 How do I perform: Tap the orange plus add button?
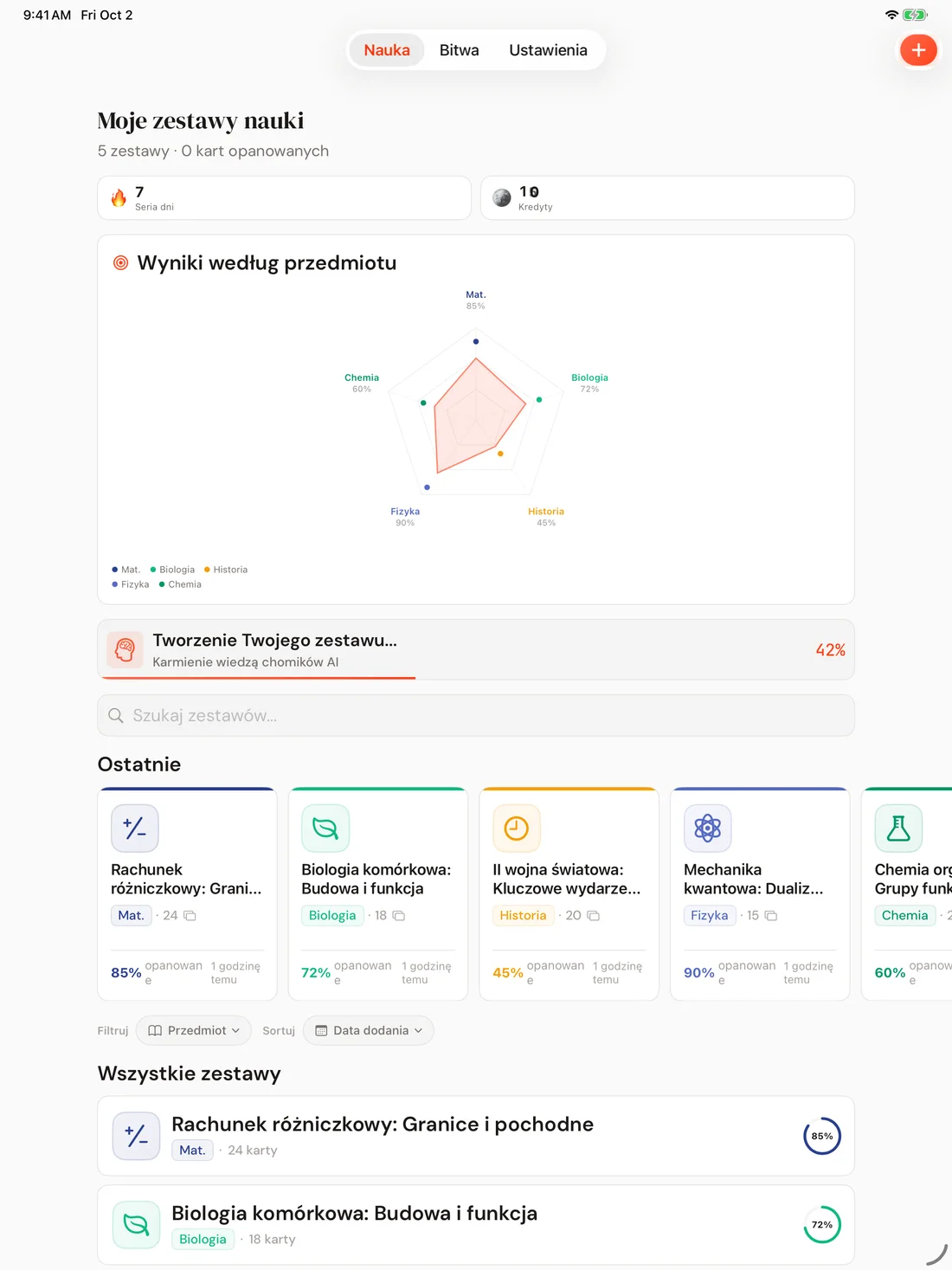[918, 50]
